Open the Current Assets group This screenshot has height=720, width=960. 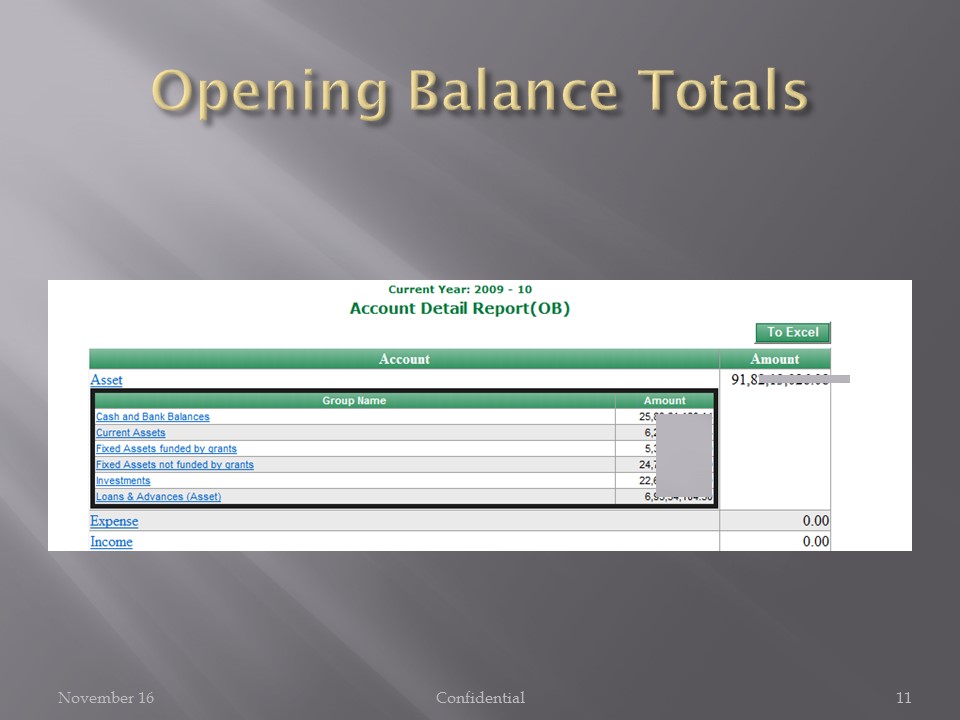coord(130,432)
